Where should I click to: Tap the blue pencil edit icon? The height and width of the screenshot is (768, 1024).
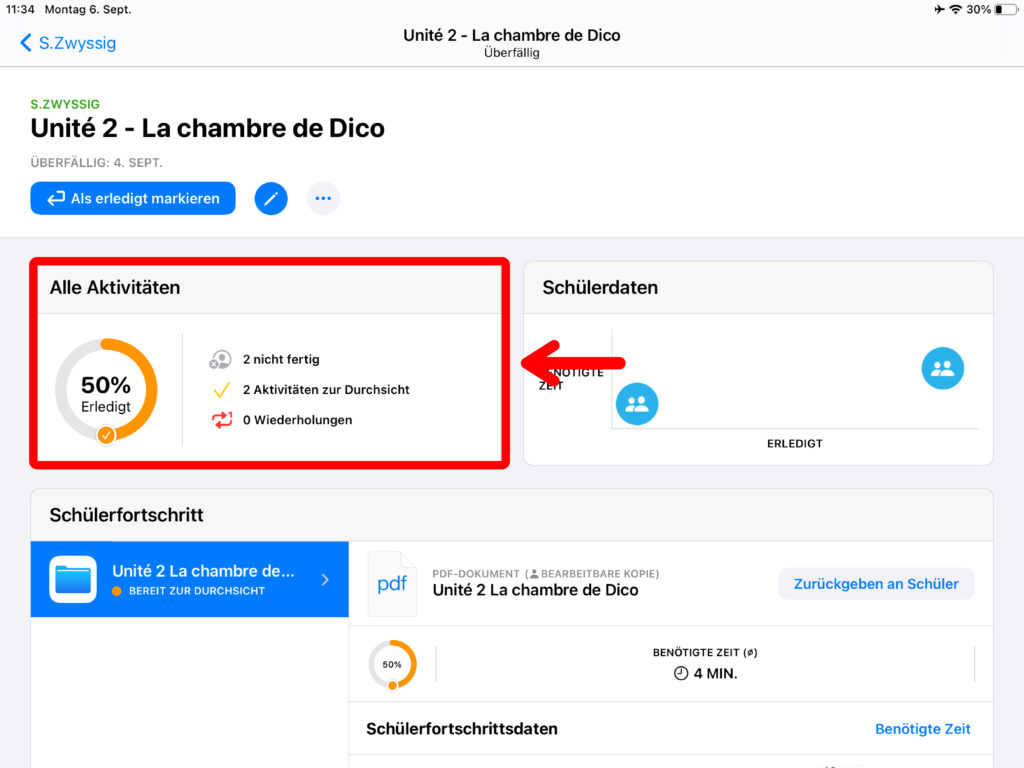pos(271,198)
